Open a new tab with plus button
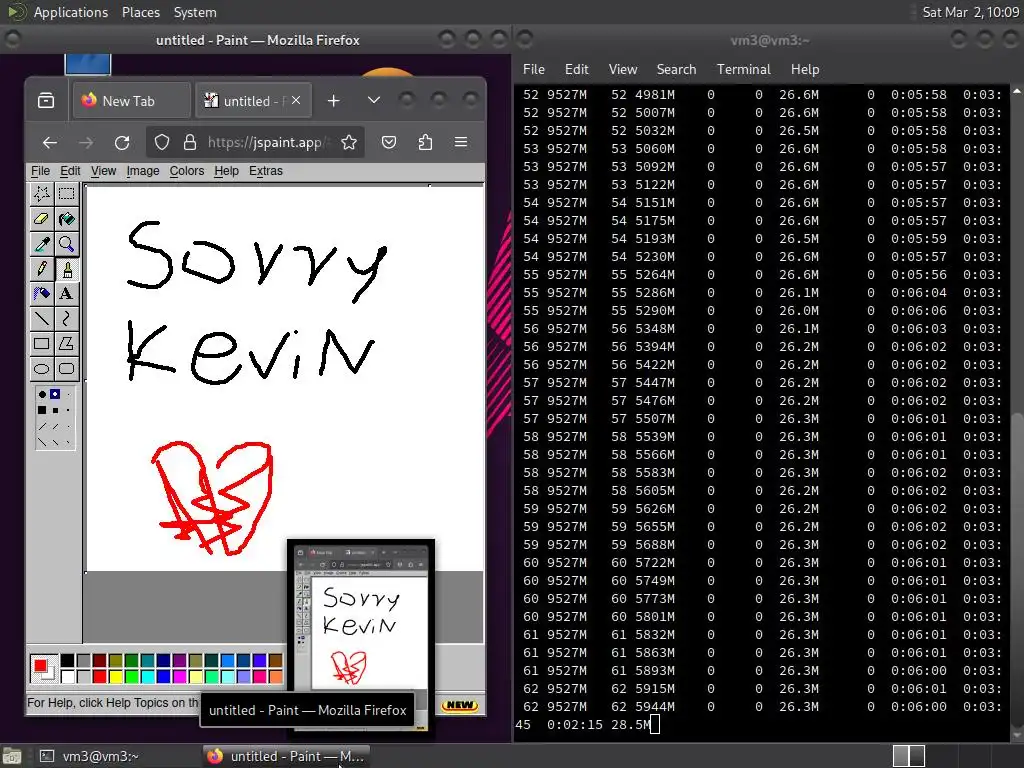 333,101
